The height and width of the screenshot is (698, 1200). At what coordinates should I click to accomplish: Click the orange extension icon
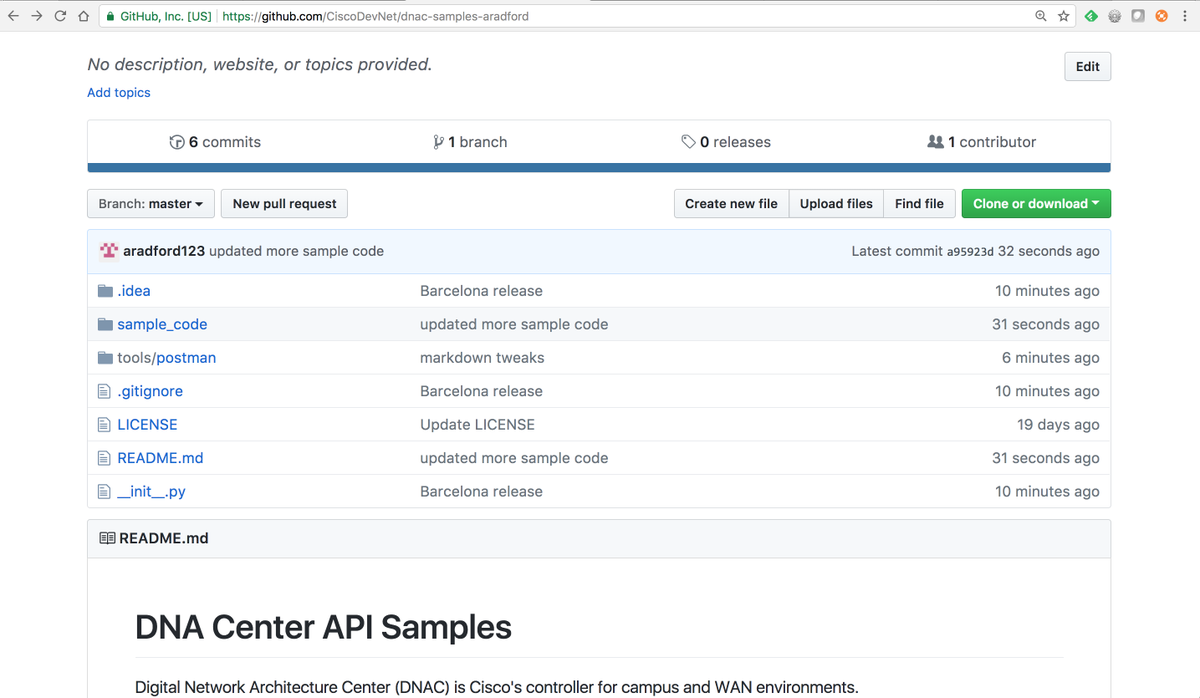point(1161,16)
